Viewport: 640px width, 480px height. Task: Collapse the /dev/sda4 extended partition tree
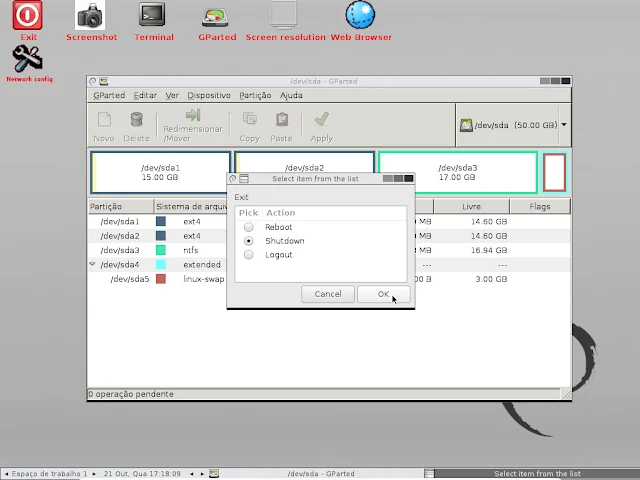93,264
